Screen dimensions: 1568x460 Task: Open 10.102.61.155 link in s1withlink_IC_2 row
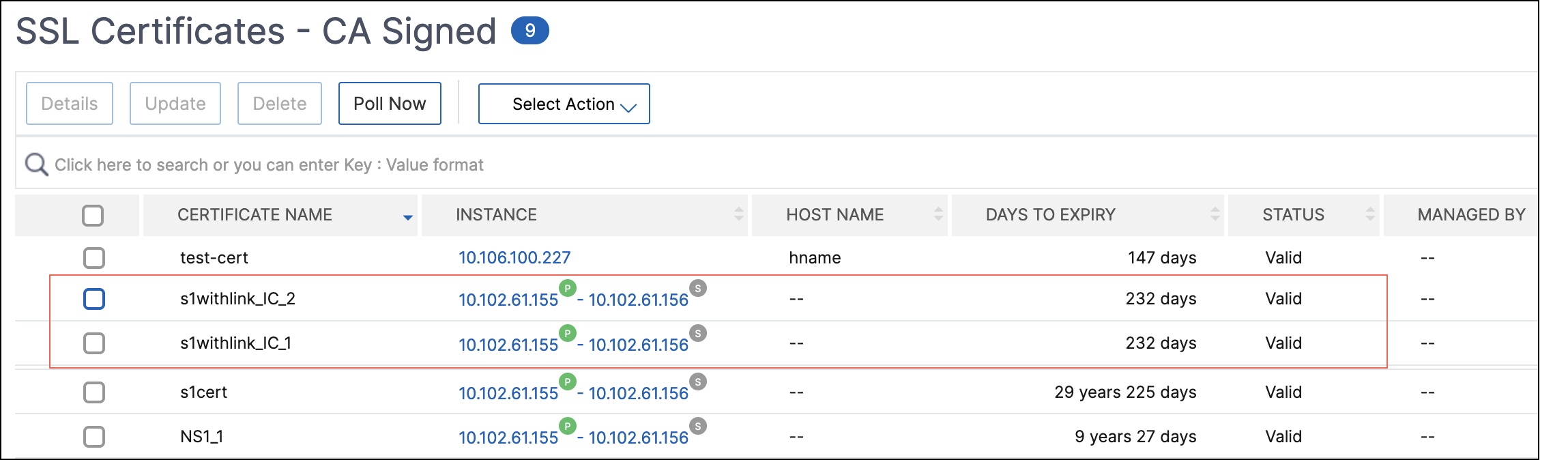pos(508,300)
